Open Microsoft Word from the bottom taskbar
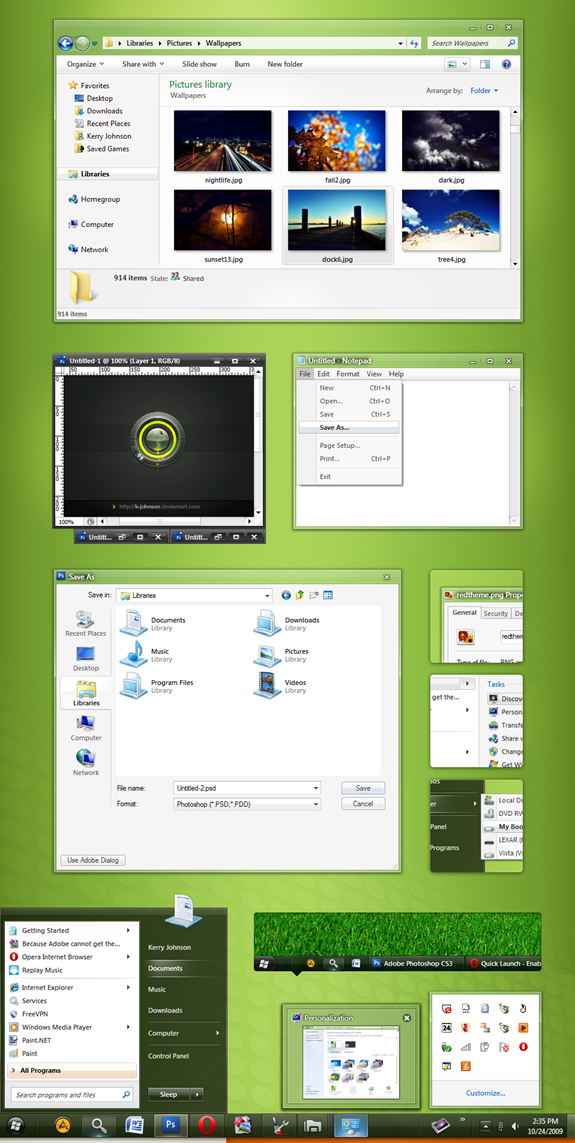 pos(134,1125)
